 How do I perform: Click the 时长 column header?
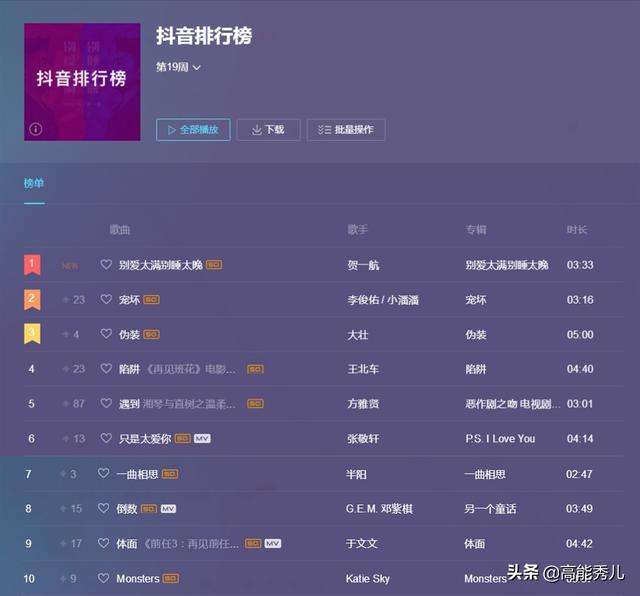pyautogui.click(x=577, y=230)
